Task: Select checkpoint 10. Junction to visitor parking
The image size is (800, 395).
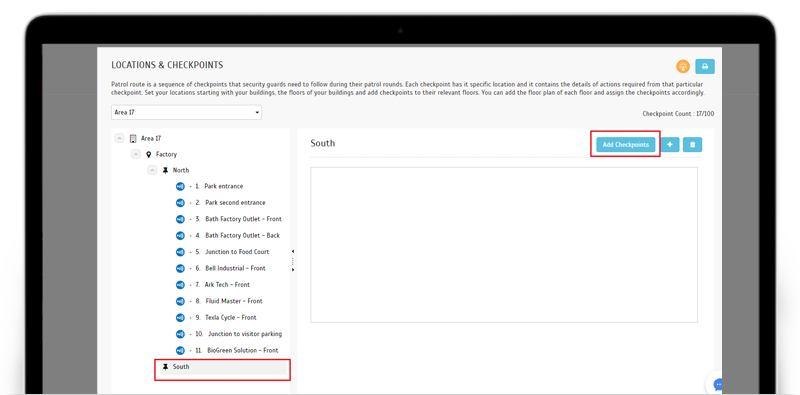Action: (x=238, y=334)
